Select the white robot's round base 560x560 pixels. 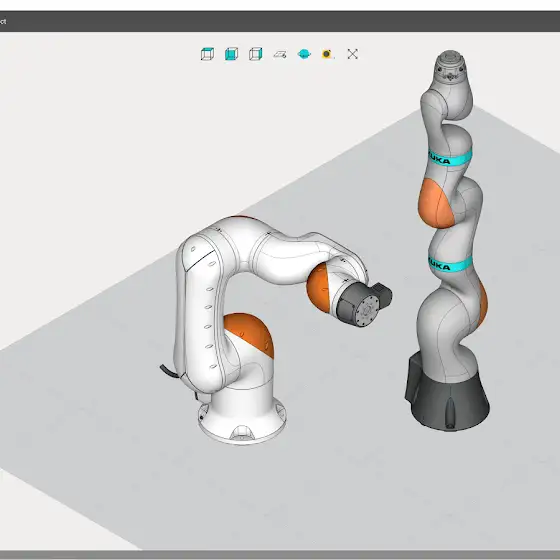[x=242, y=420]
